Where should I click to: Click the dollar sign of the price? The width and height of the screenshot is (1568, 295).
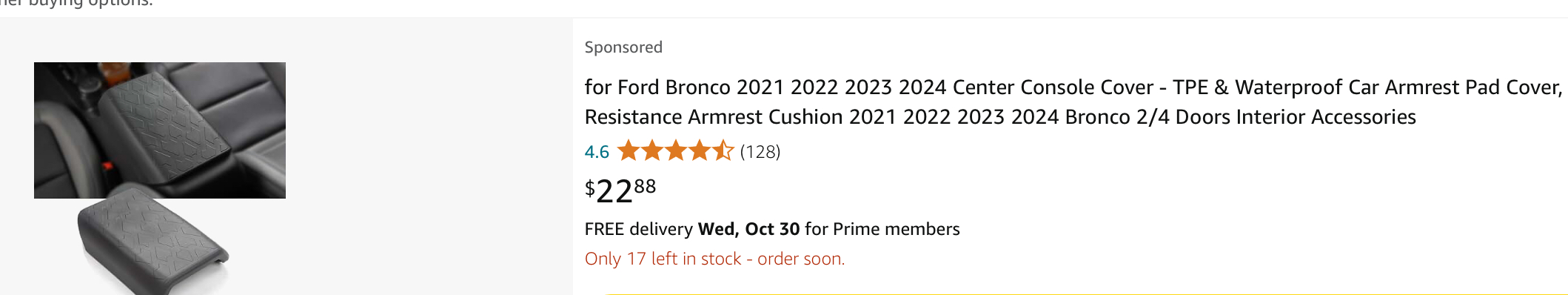(590, 188)
